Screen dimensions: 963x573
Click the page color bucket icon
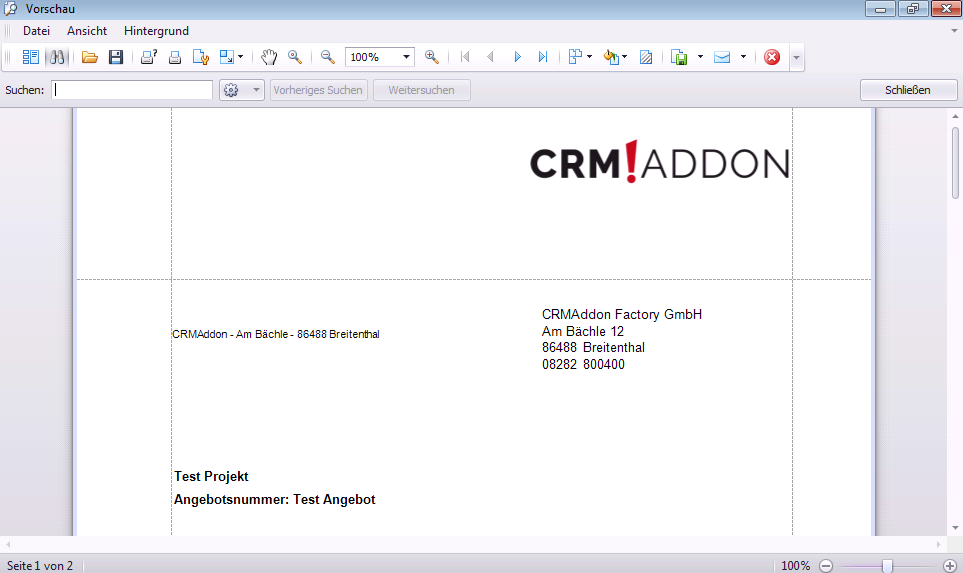tap(610, 57)
